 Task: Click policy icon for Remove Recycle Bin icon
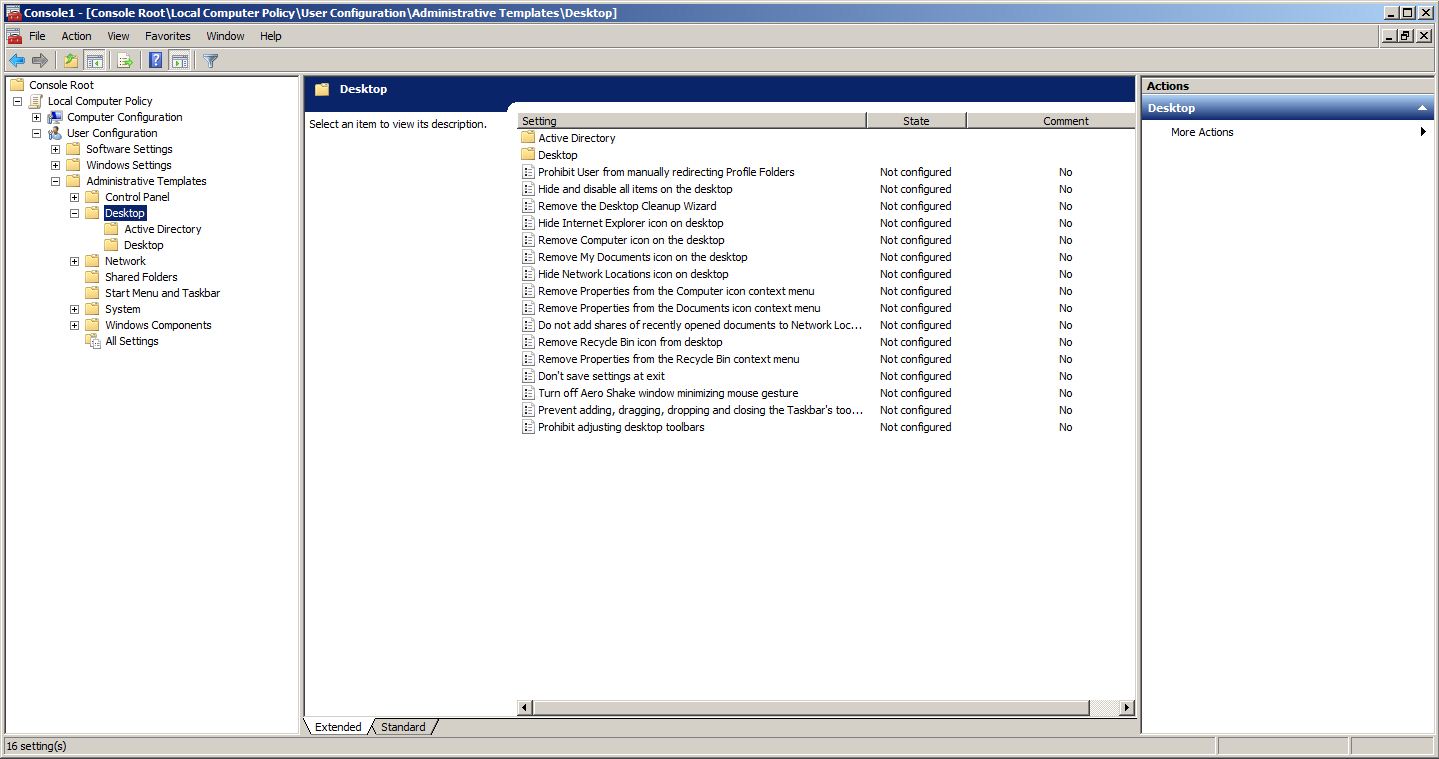tap(529, 342)
